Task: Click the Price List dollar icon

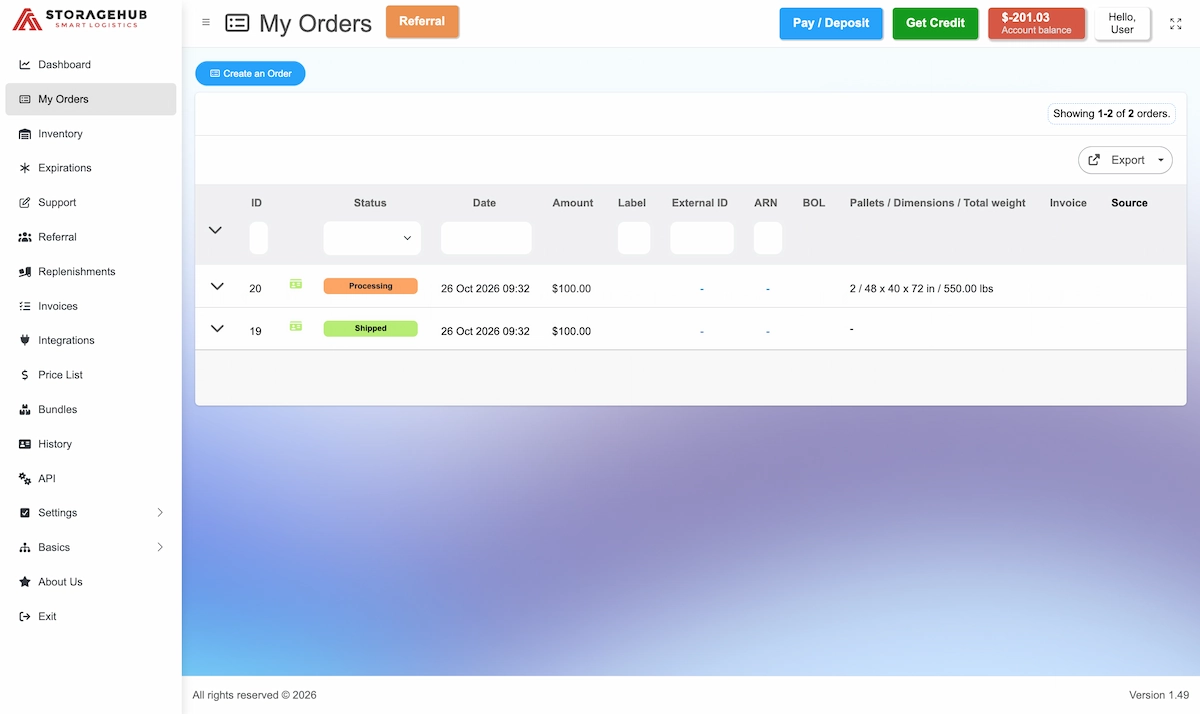Action: point(25,375)
